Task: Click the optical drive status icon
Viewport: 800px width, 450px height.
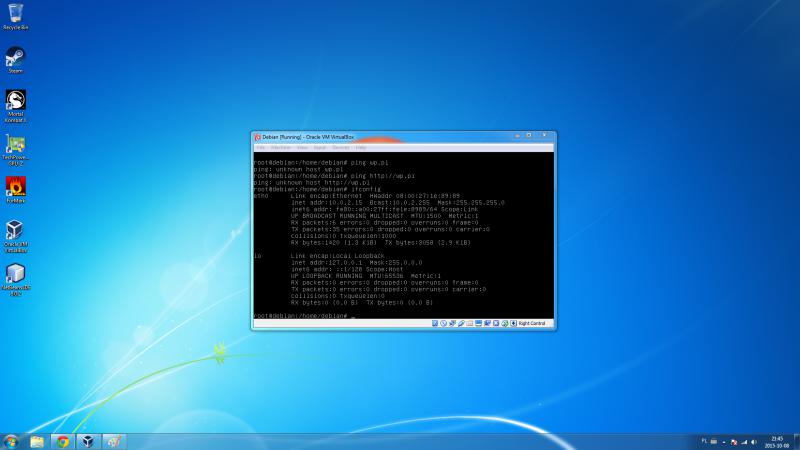Action: 445,323
